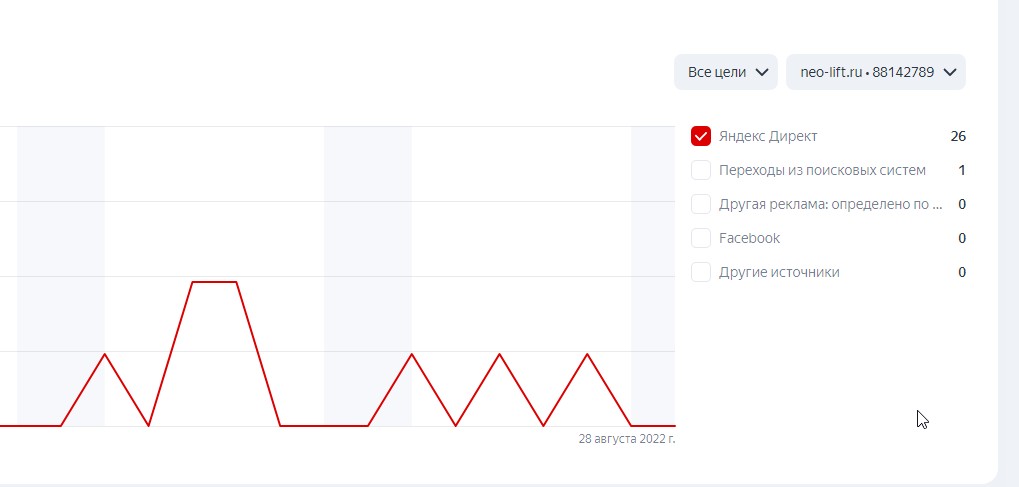Screen dimensions: 1019x487
Task: Click the Другие источники legend label
Action: click(x=779, y=272)
